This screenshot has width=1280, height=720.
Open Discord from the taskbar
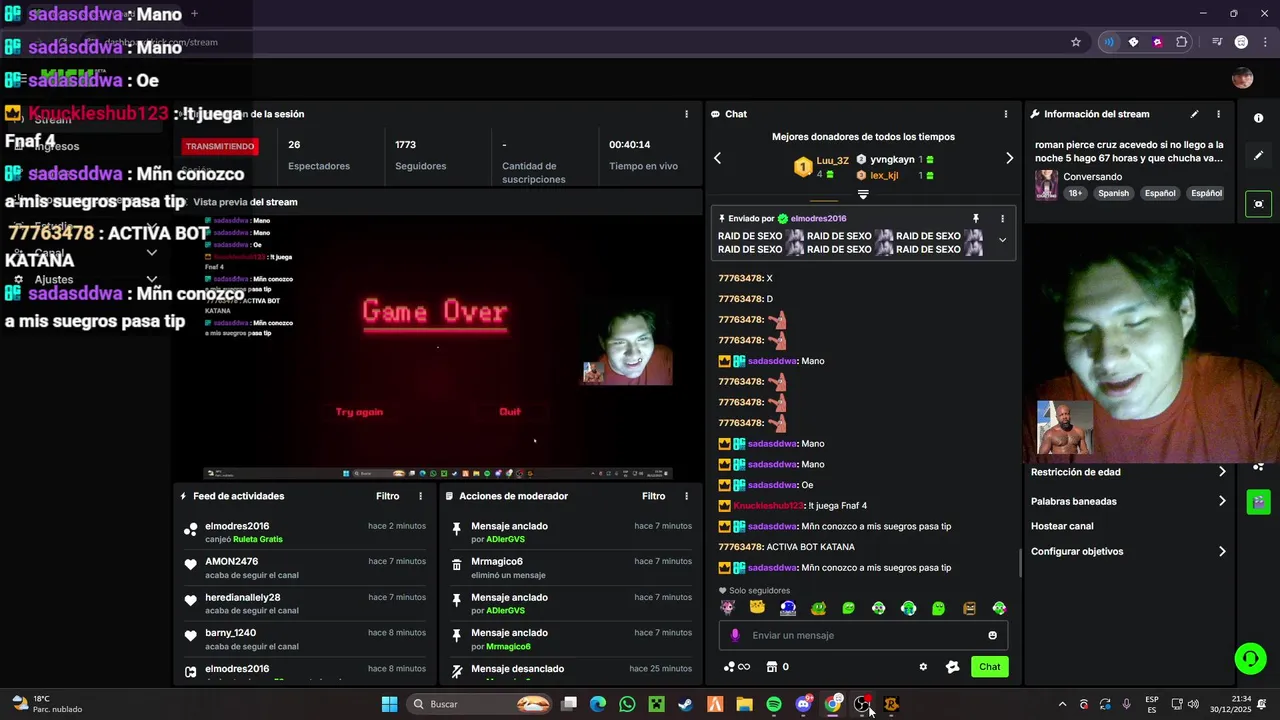[803, 704]
